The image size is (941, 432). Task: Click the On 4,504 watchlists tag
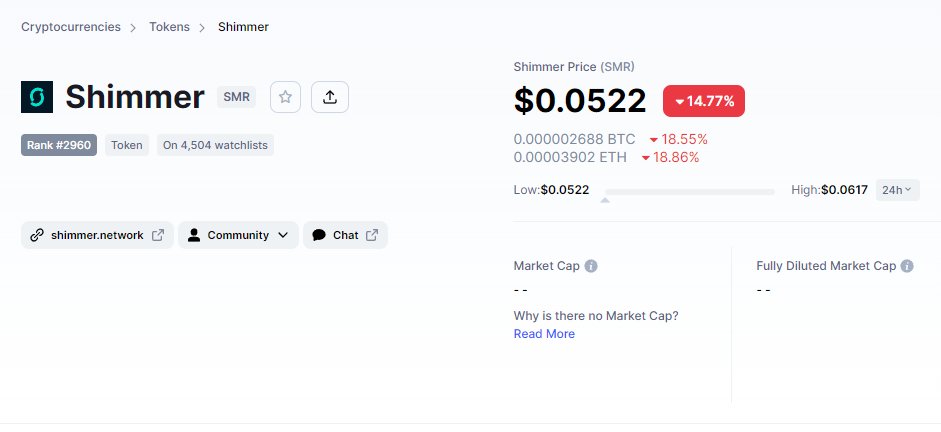pos(215,145)
